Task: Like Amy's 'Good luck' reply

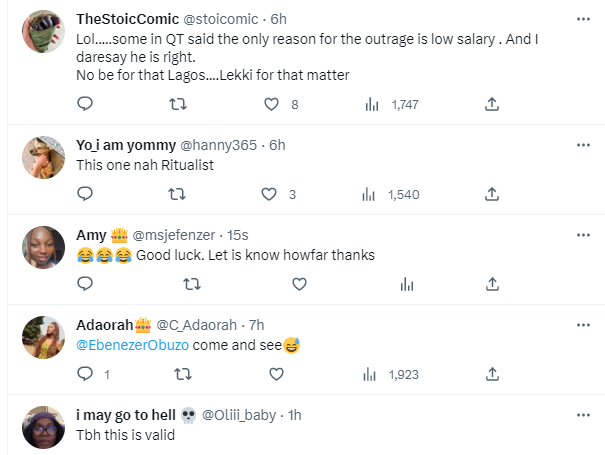Action: pyautogui.click(x=299, y=284)
